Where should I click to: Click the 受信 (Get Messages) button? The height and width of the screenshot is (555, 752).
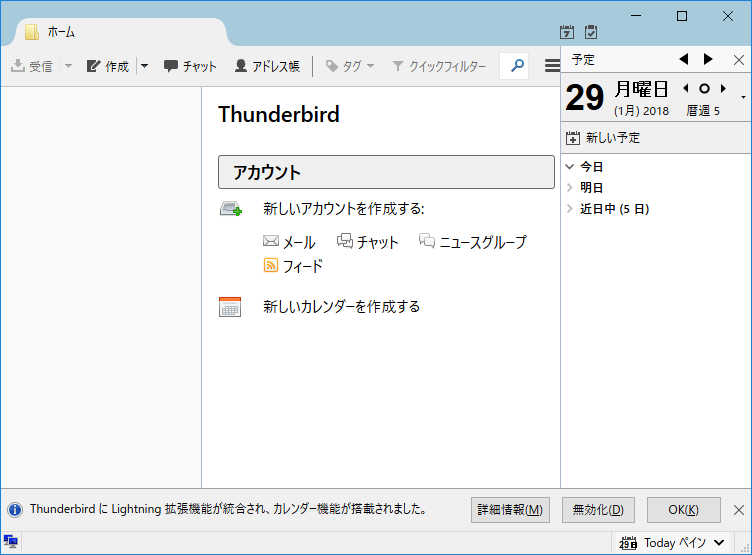click(32, 66)
